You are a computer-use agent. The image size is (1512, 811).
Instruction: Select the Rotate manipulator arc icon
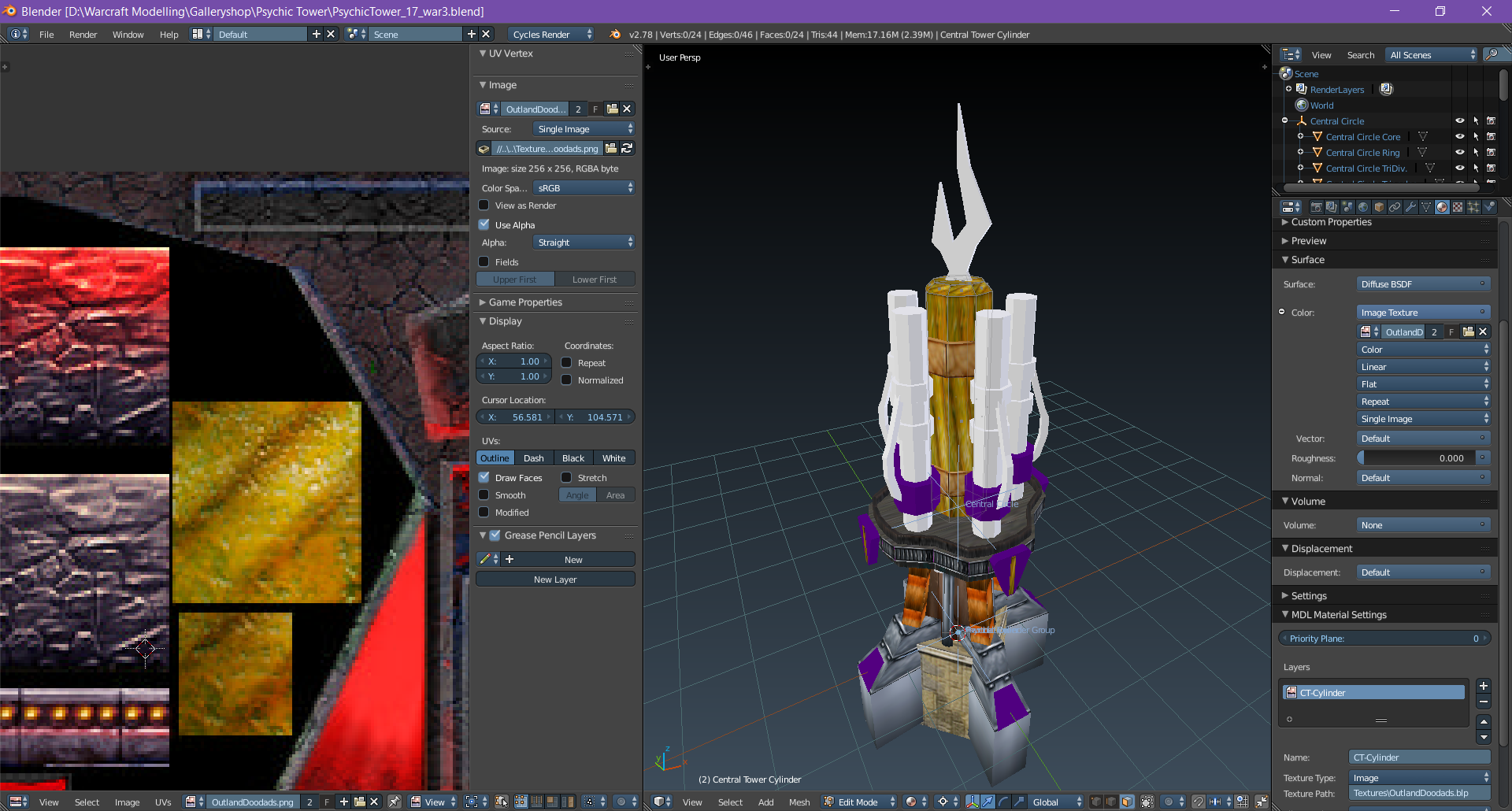1003,802
